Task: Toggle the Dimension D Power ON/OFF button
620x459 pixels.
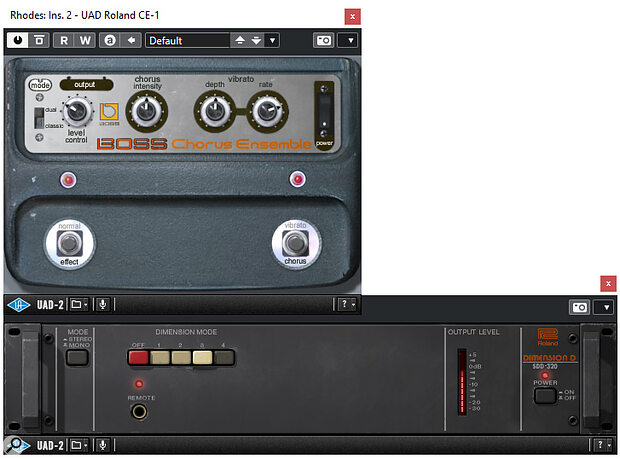Action: 545,396
